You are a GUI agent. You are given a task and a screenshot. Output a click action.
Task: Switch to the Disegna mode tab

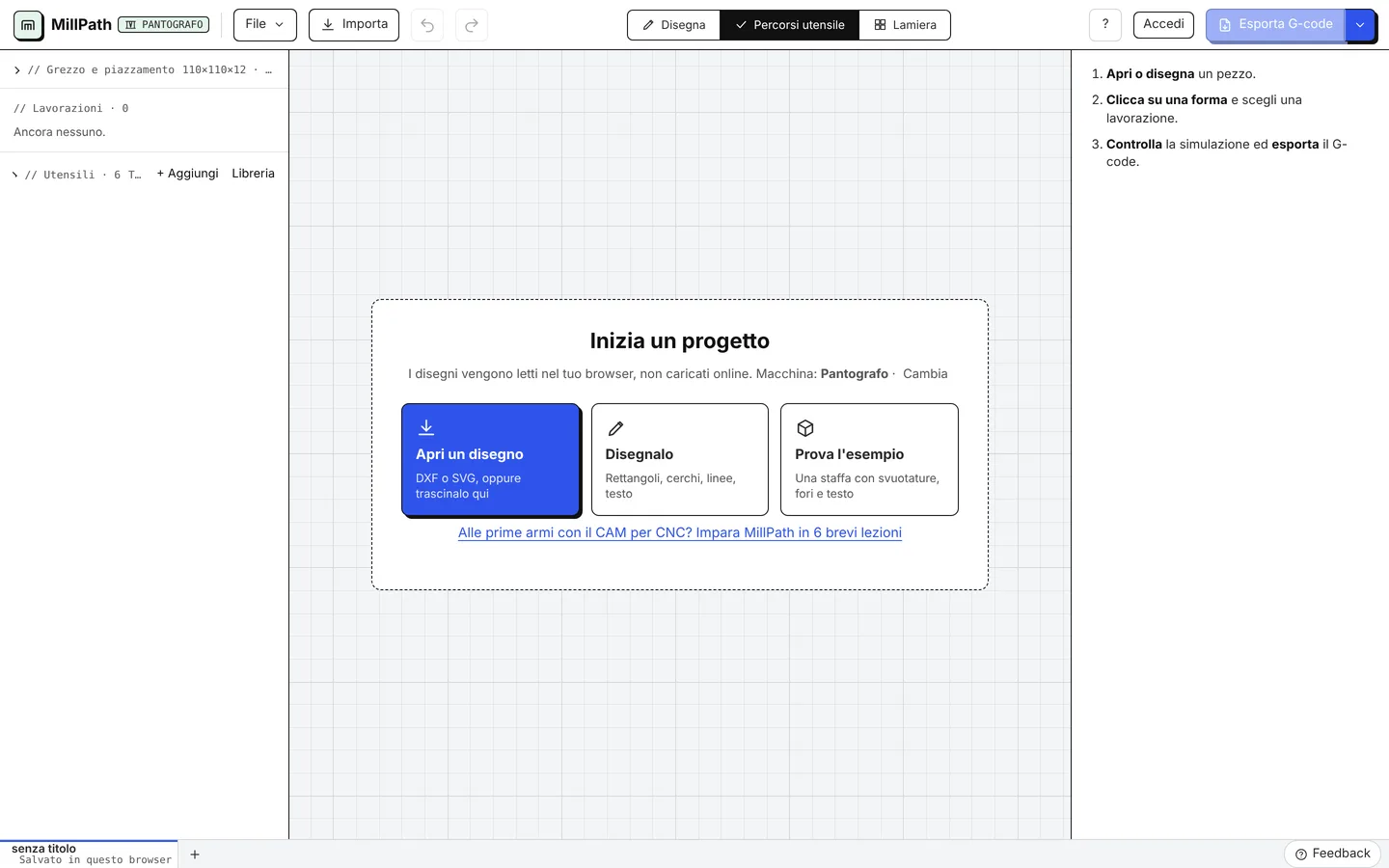(673, 25)
